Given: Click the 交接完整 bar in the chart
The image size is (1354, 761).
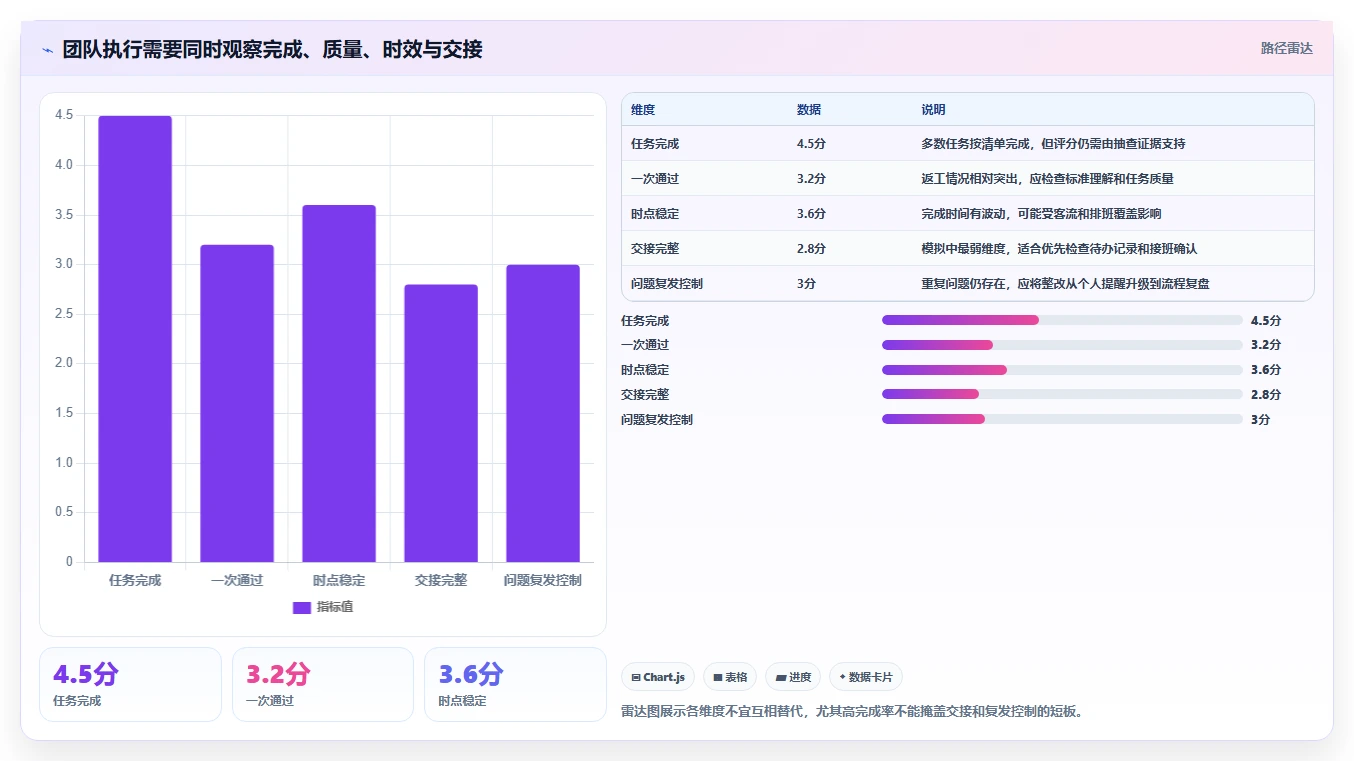Looking at the screenshot, I should coord(441,423).
